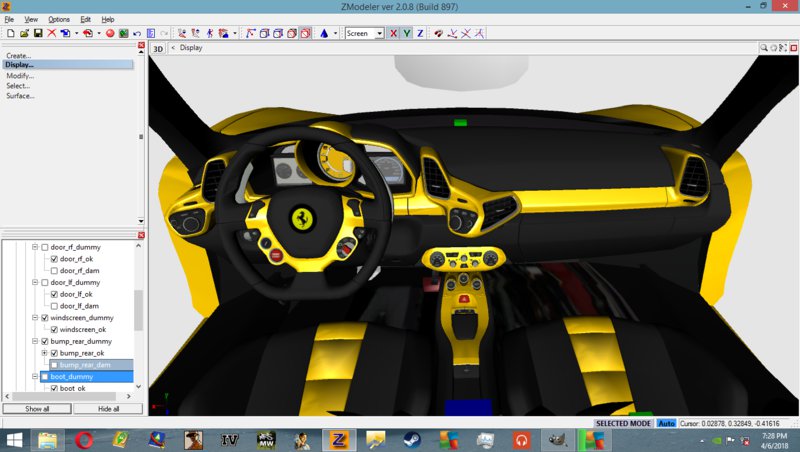800x452 pixels.
Task: Click the viewport zoom magnifier icon
Action: pos(764,48)
